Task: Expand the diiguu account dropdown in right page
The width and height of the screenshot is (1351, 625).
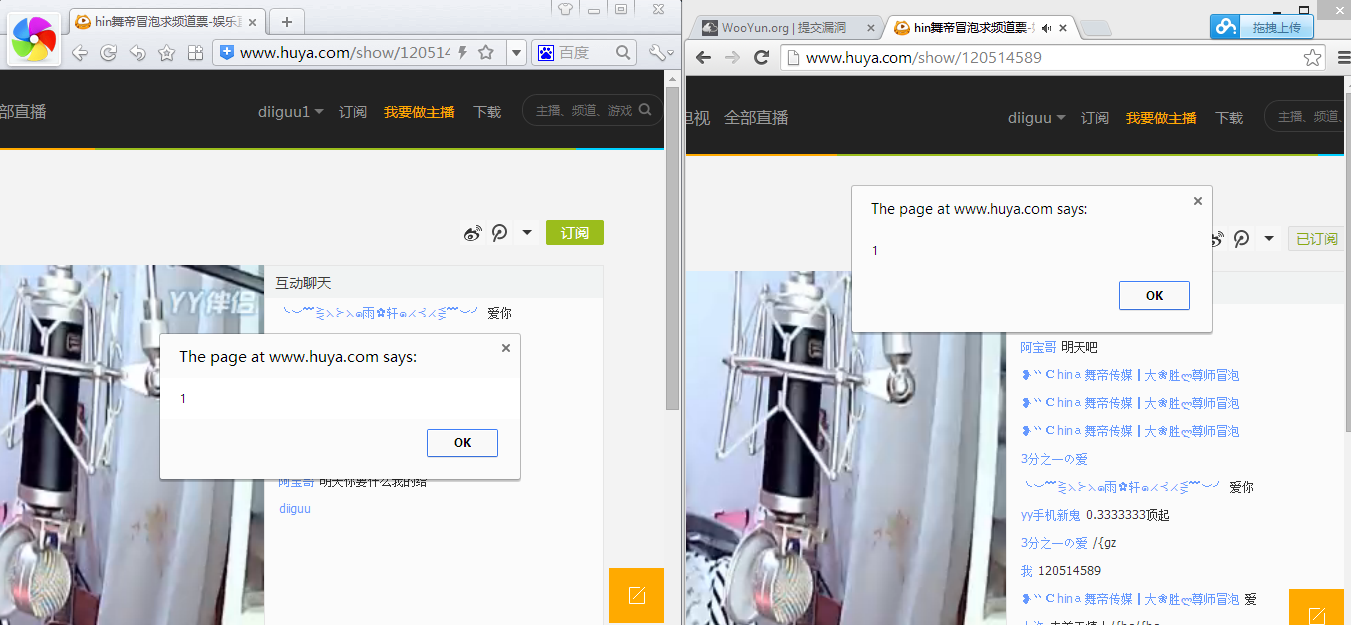Action: [x=1036, y=118]
